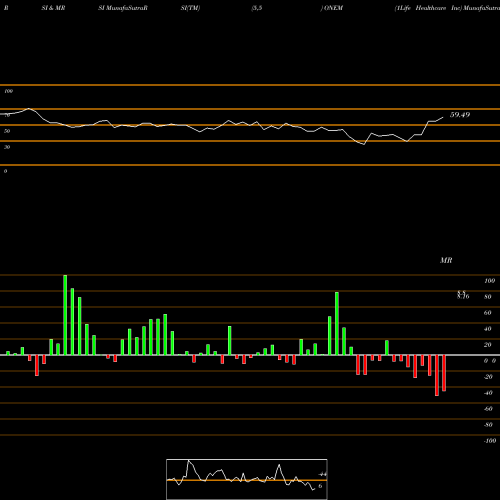Click the 100 label on MR axis
The width and height of the screenshot is (500, 500).
coord(489,281)
